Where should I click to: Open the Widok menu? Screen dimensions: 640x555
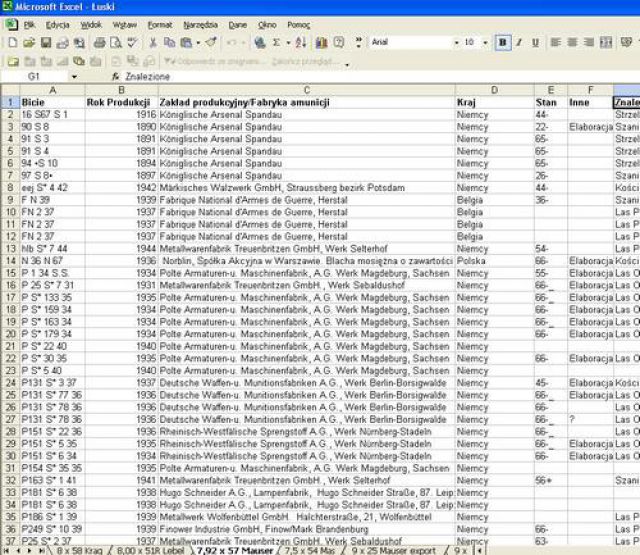point(91,25)
